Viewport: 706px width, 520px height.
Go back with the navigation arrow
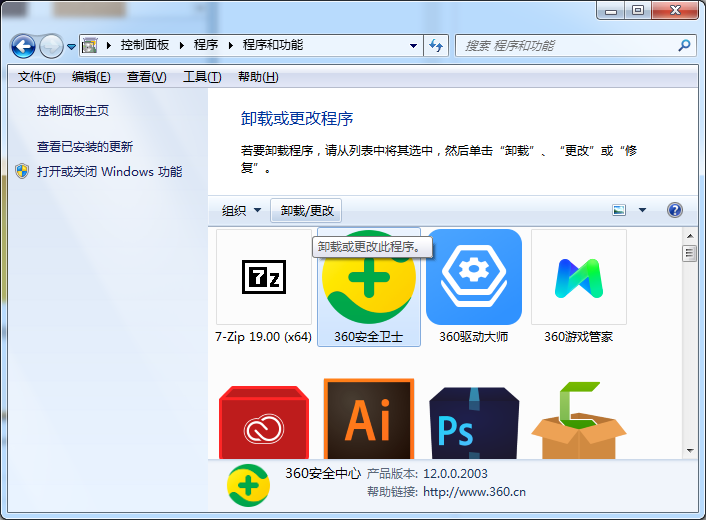(x=24, y=46)
